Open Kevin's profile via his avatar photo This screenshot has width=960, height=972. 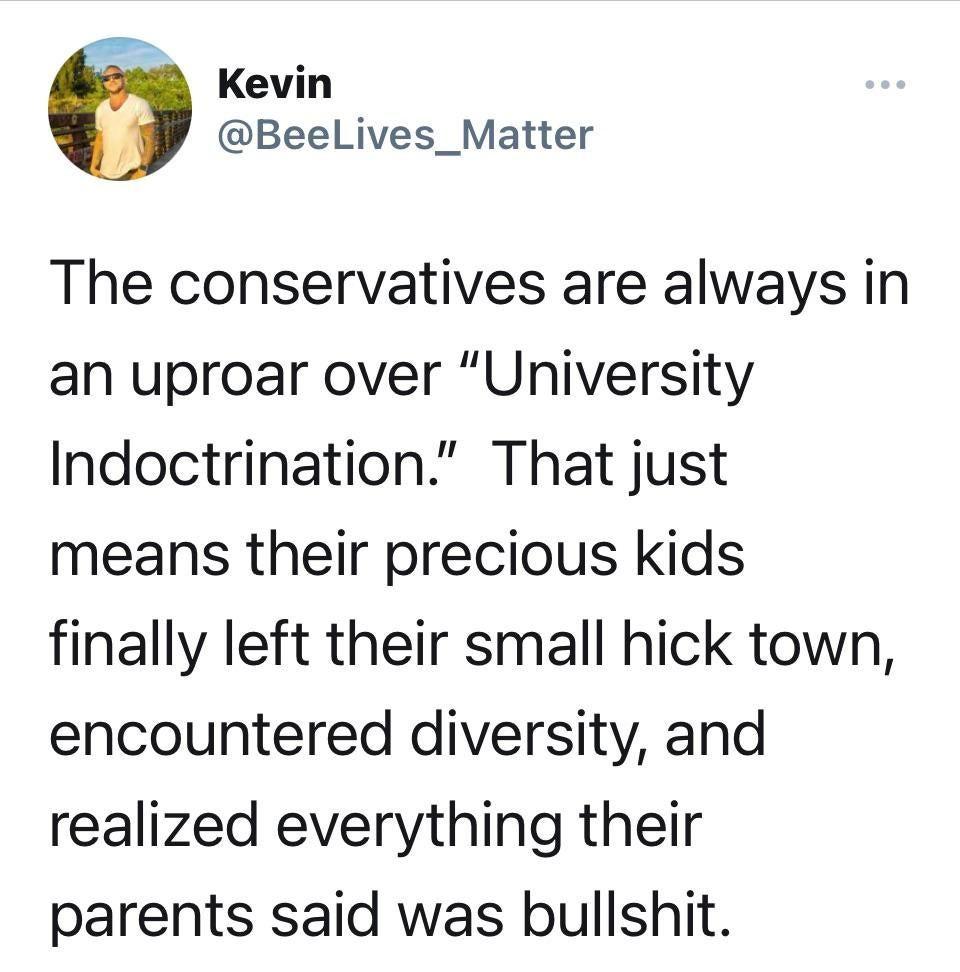click(119, 110)
